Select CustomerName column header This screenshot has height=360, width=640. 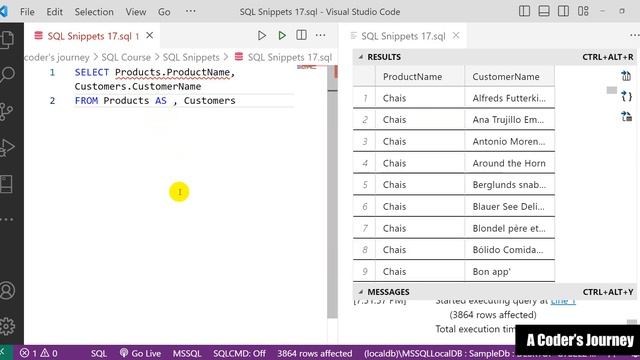click(x=509, y=76)
